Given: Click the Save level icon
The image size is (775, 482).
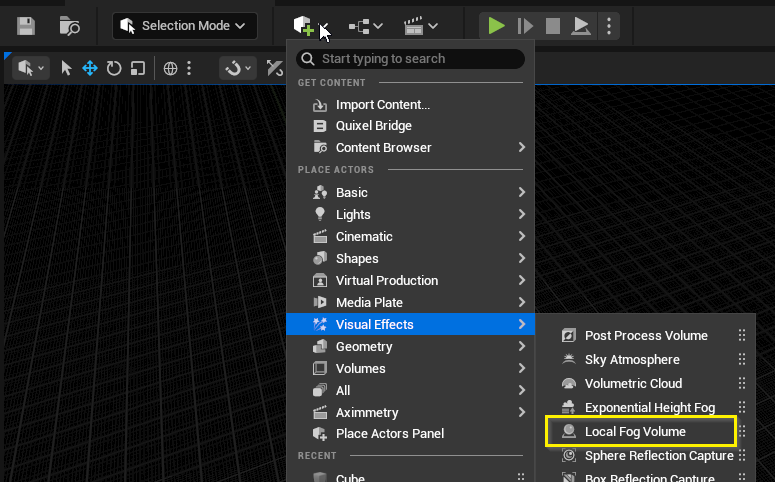Looking at the screenshot, I should coord(26,26).
